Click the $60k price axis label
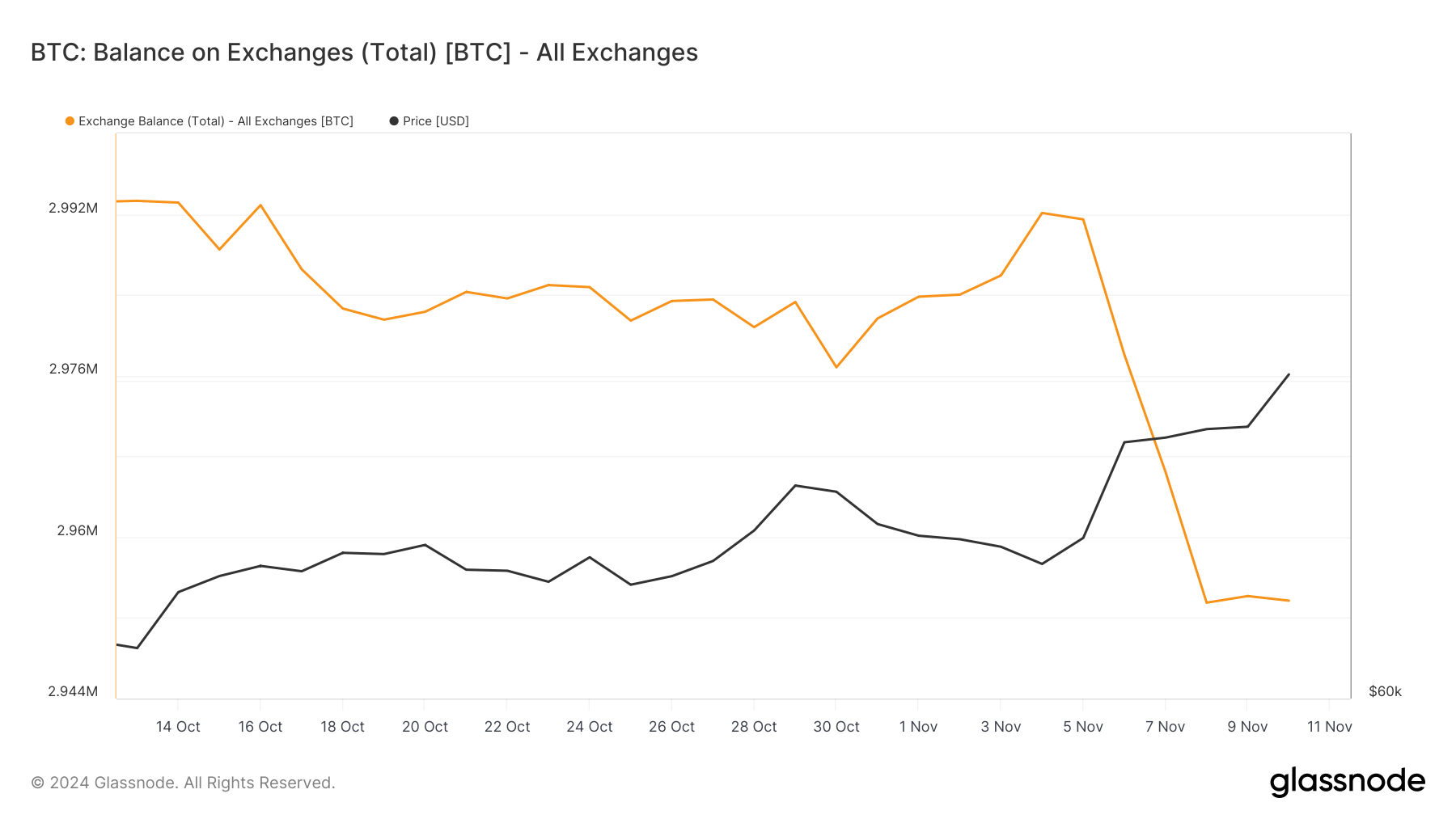Screen dimensions: 1456x819 click(1385, 691)
